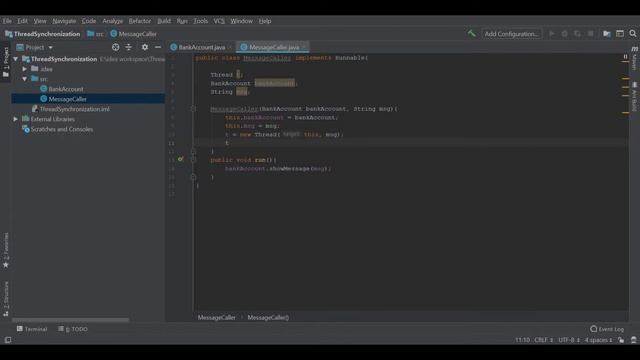Click the fold end marker after the run() body

pos(193,177)
